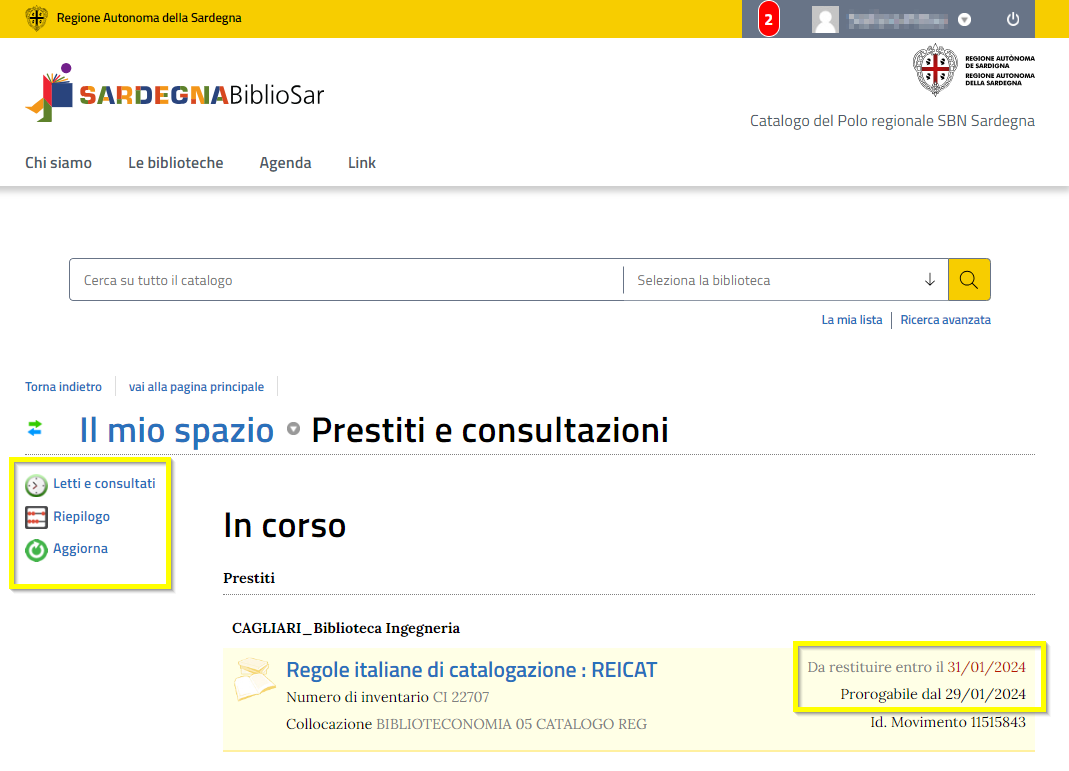Click the open book icon beside the loan
This screenshot has height=771, width=1069.
click(x=254, y=680)
